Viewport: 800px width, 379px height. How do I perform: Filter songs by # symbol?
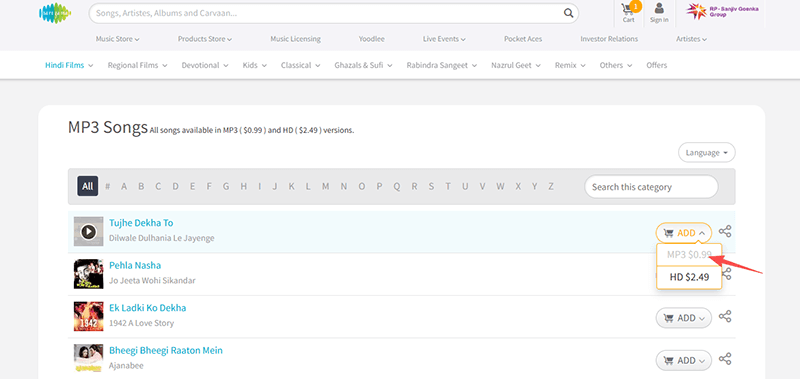(x=108, y=186)
